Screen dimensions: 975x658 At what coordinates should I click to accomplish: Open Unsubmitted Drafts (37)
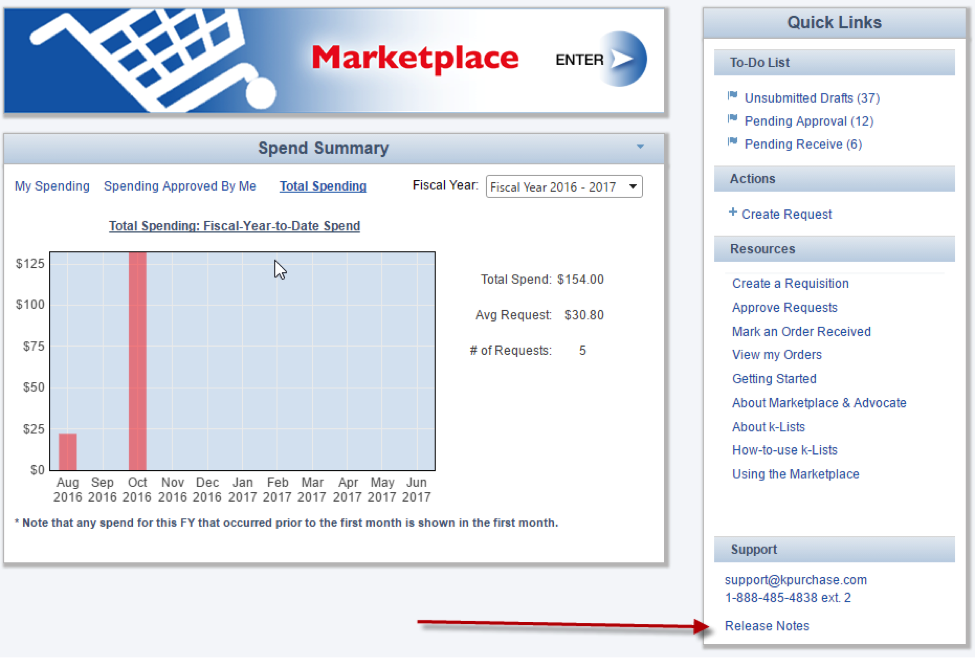pyautogui.click(x=812, y=98)
